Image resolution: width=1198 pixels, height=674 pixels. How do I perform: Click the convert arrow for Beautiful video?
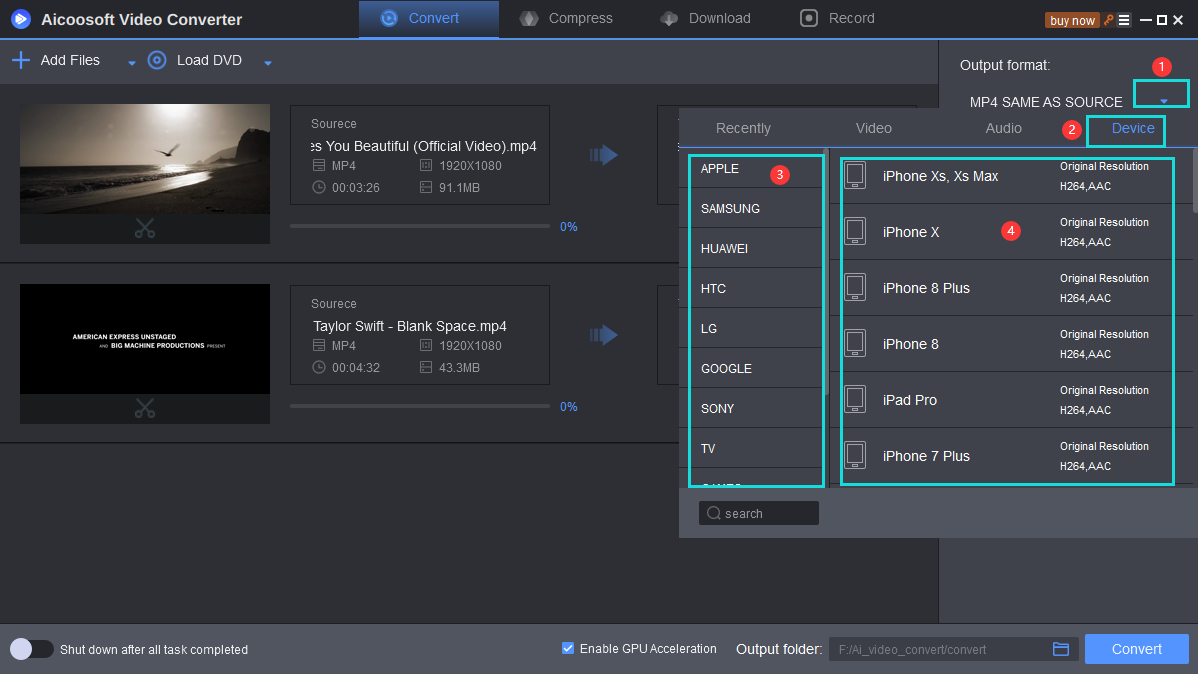click(x=604, y=155)
